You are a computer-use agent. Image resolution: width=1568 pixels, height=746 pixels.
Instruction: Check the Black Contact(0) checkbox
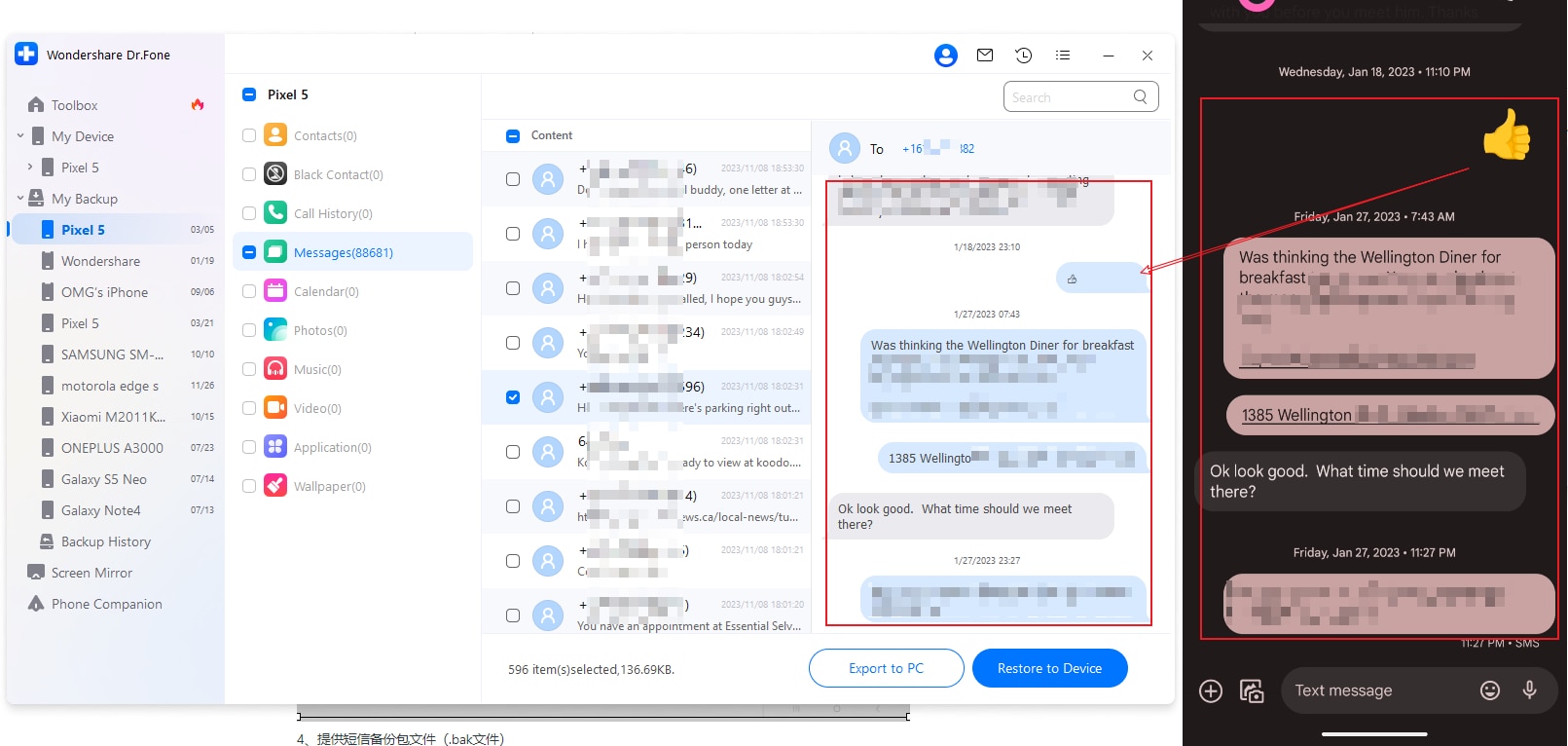pos(249,174)
